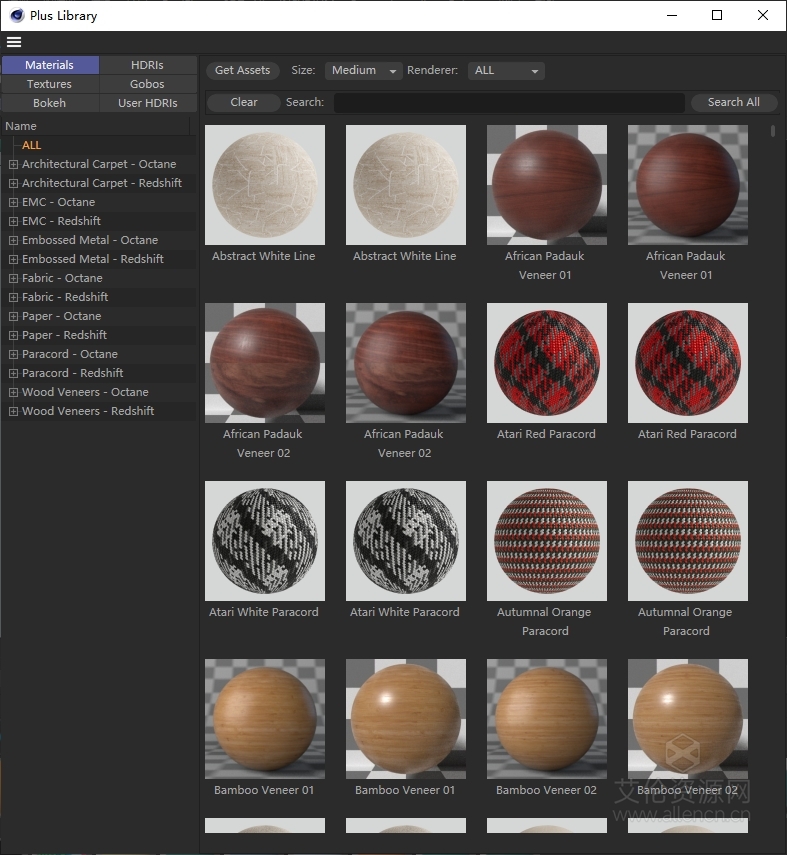Open the Textures tab
The image size is (787, 855).
click(x=50, y=84)
